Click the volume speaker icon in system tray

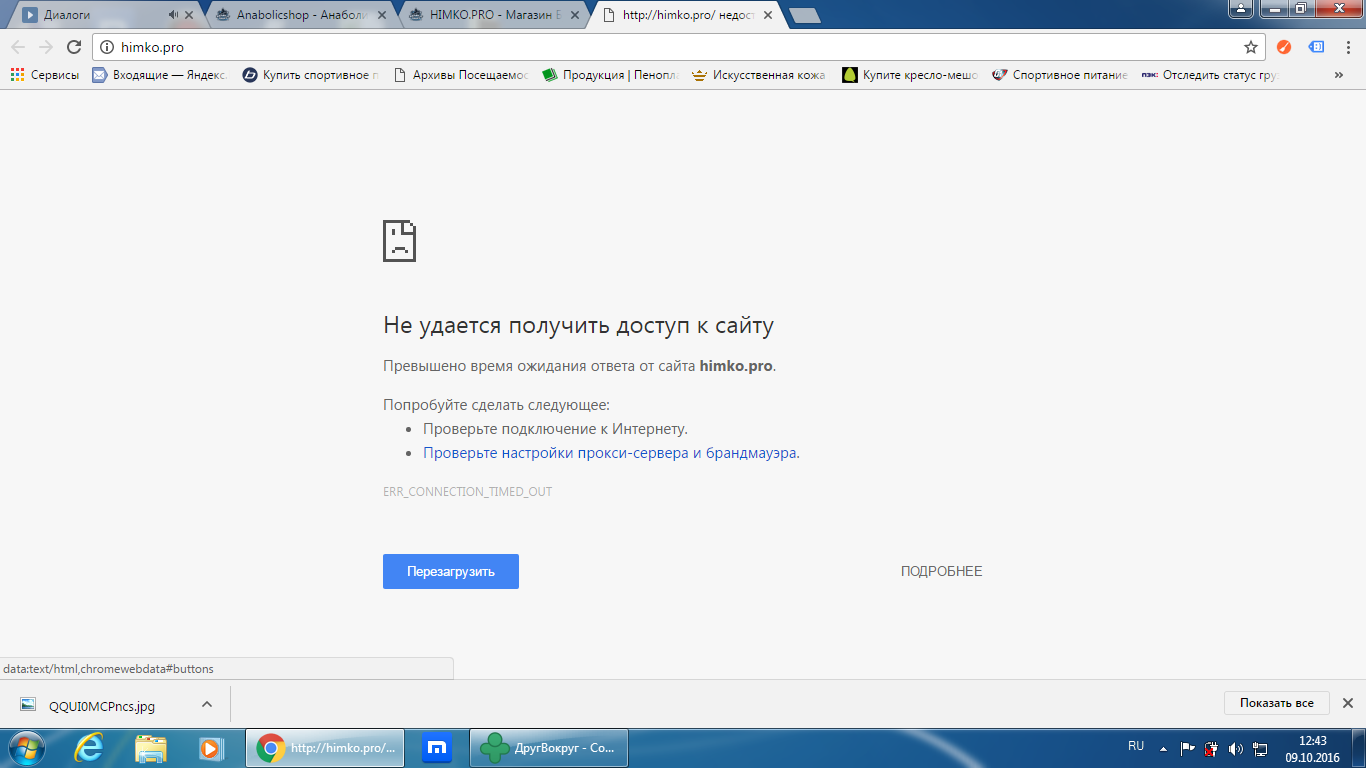[1236, 748]
